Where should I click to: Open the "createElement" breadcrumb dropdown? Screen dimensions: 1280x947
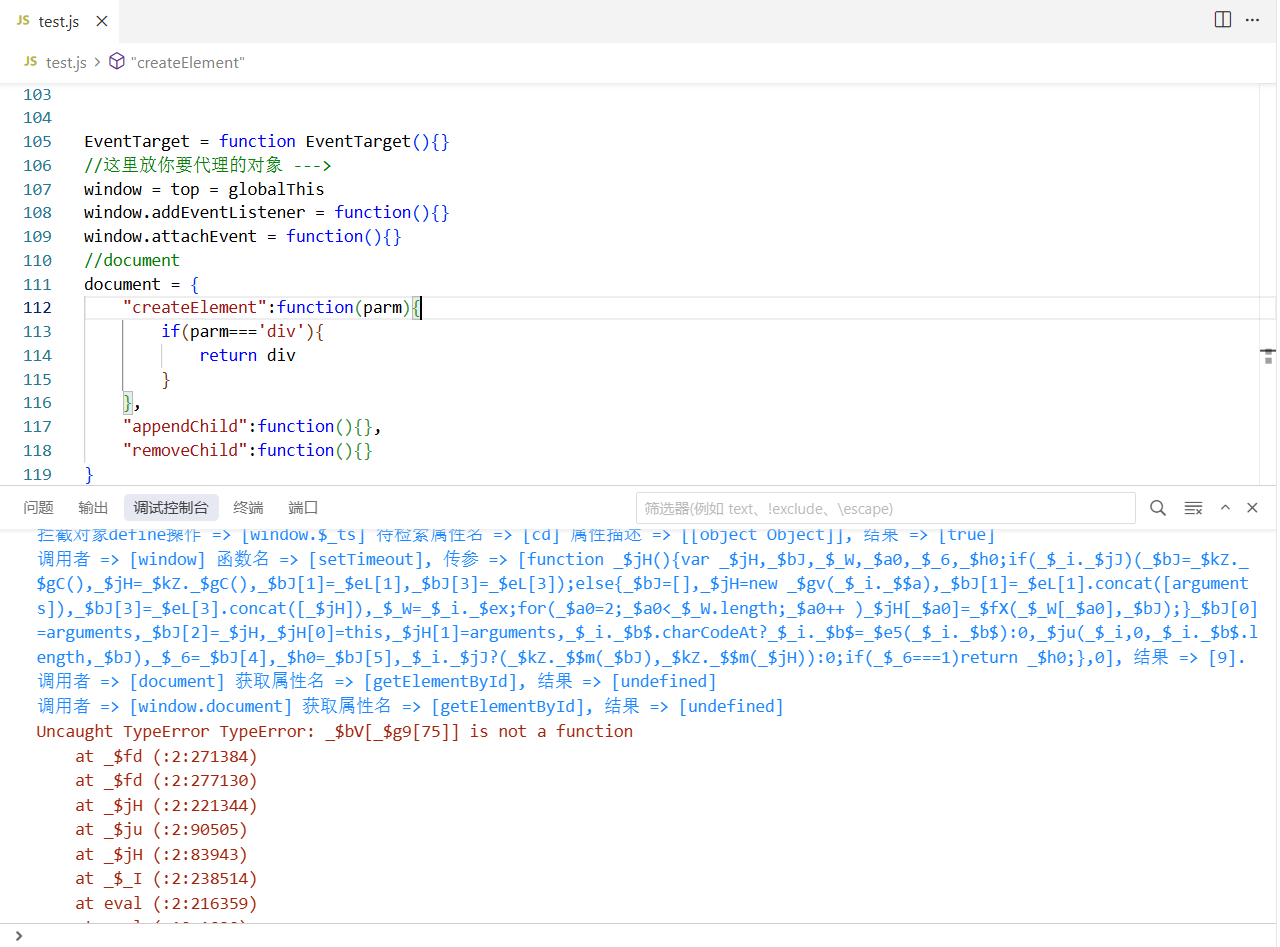coord(187,62)
